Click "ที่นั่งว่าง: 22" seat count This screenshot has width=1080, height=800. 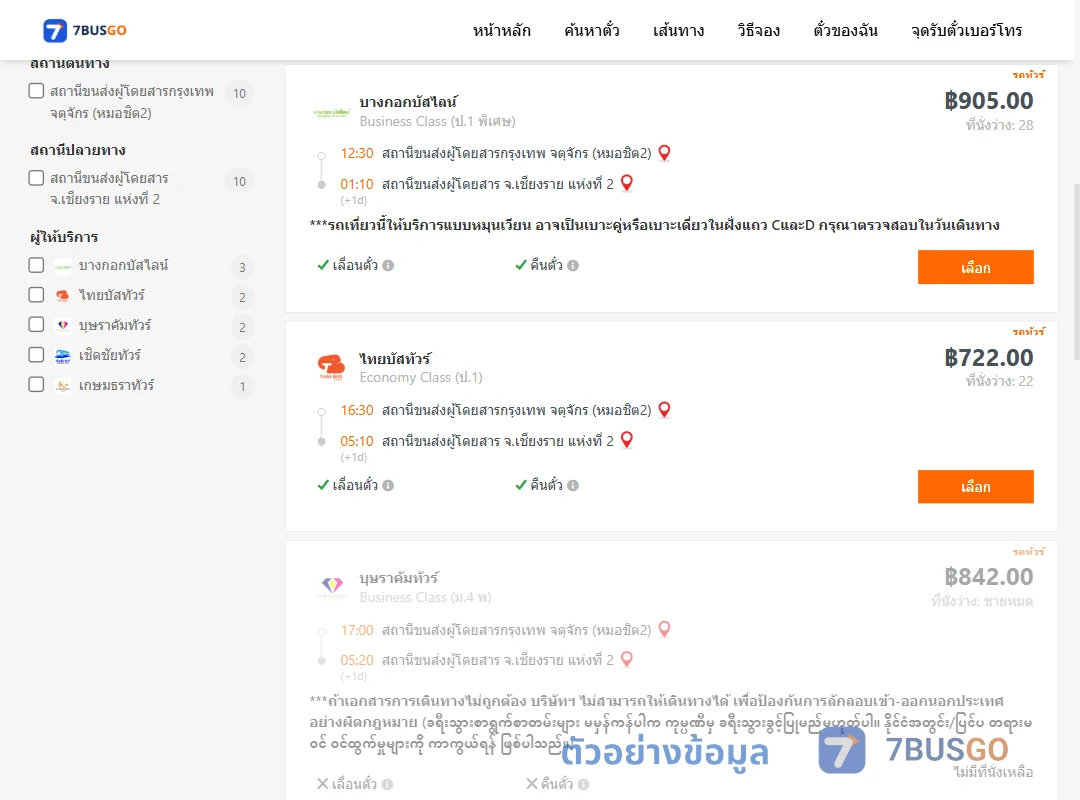[999, 381]
